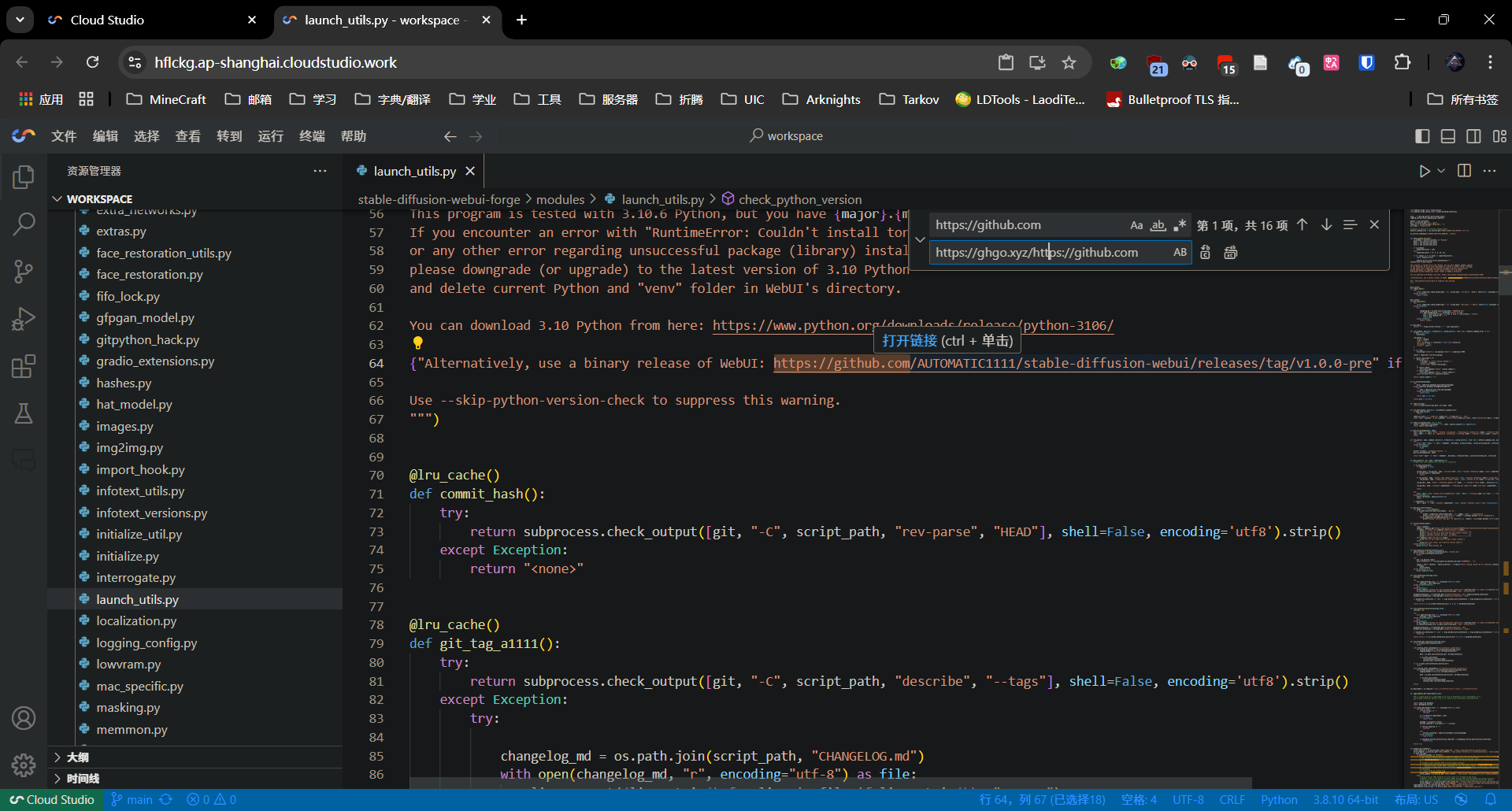Toggle bottom panel visibility
The height and width of the screenshot is (811, 1512).
[1447, 136]
